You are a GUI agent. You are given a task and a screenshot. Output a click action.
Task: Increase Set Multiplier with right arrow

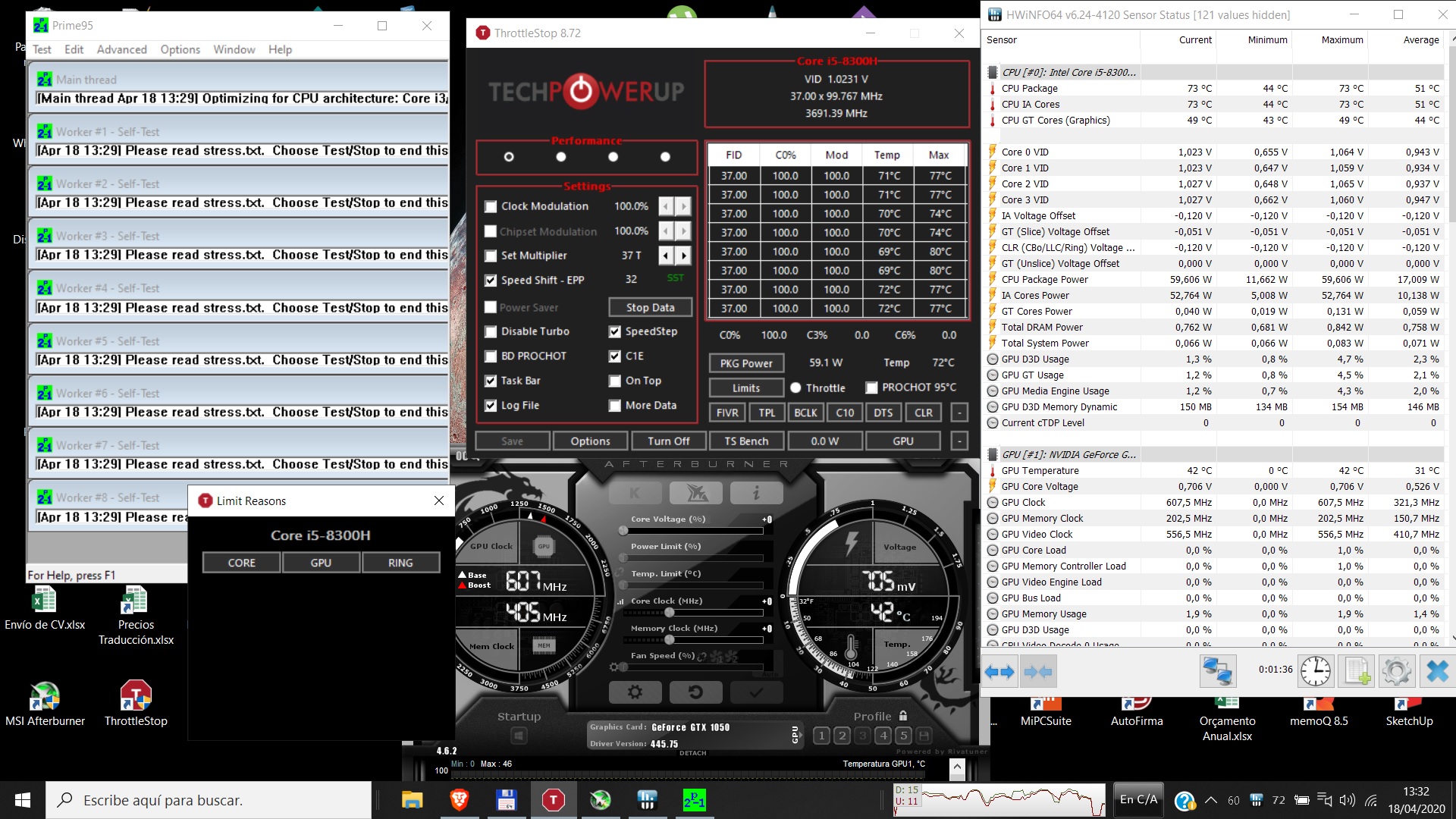684,256
